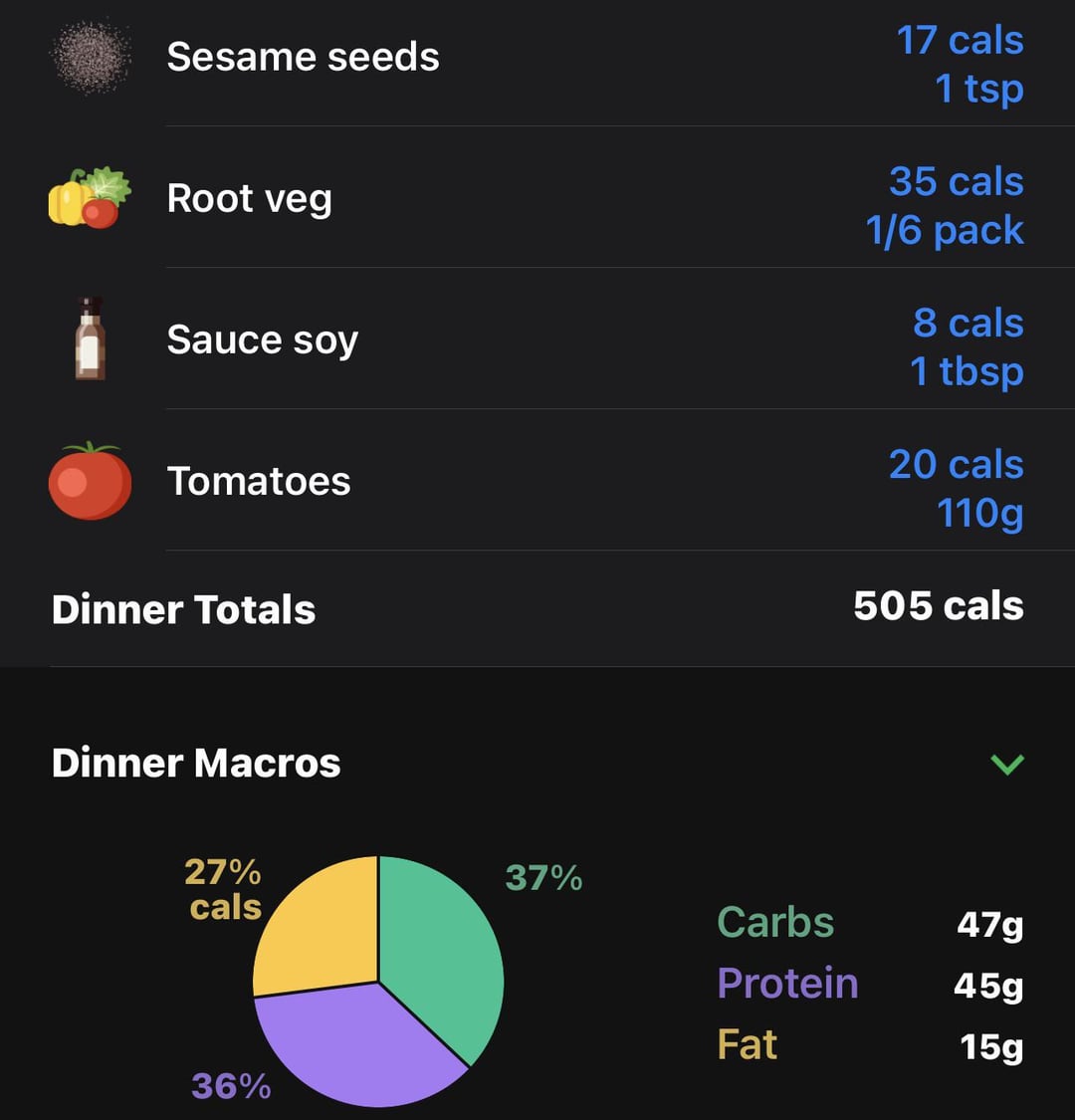Viewport: 1075px width, 1120px height.
Task: Change the 1 tbsp soy sauce amount
Action: click(967, 371)
